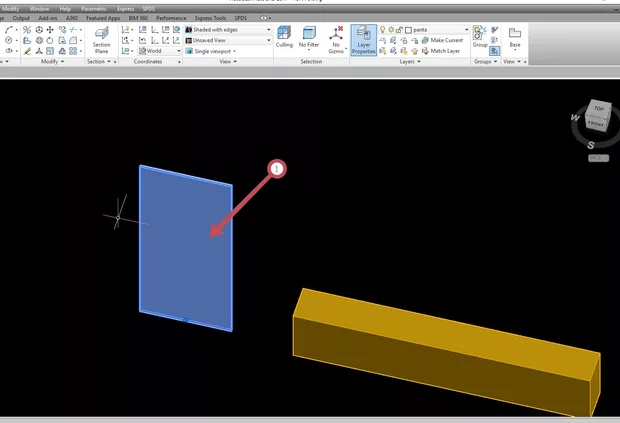620x423 pixels.
Task: Click the Base view icon
Action: click(x=515, y=38)
